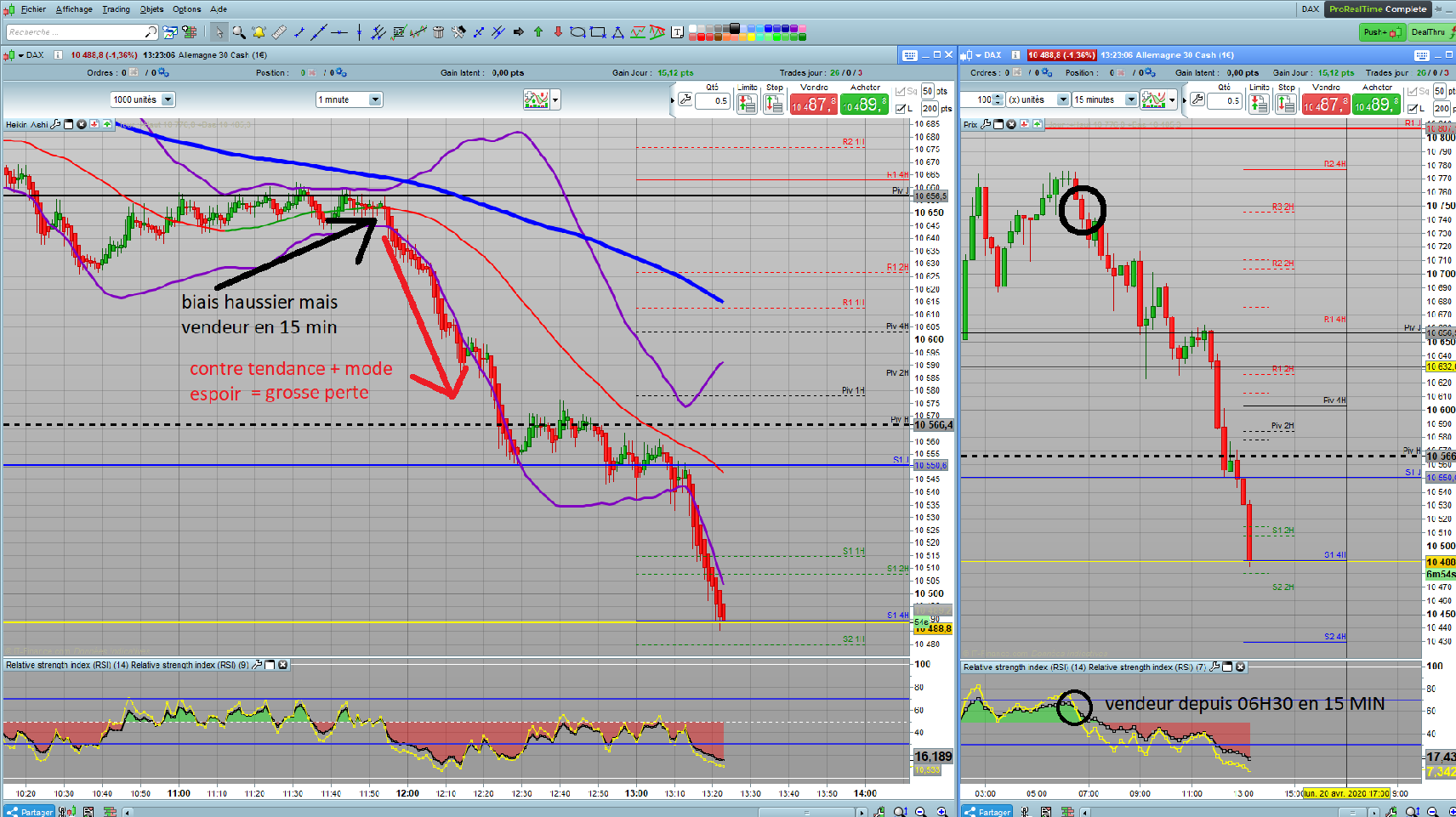The width and height of the screenshot is (1456, 817).
Task: Open wrench settings for Prix in right chart
Action: [x=986, y=124]
